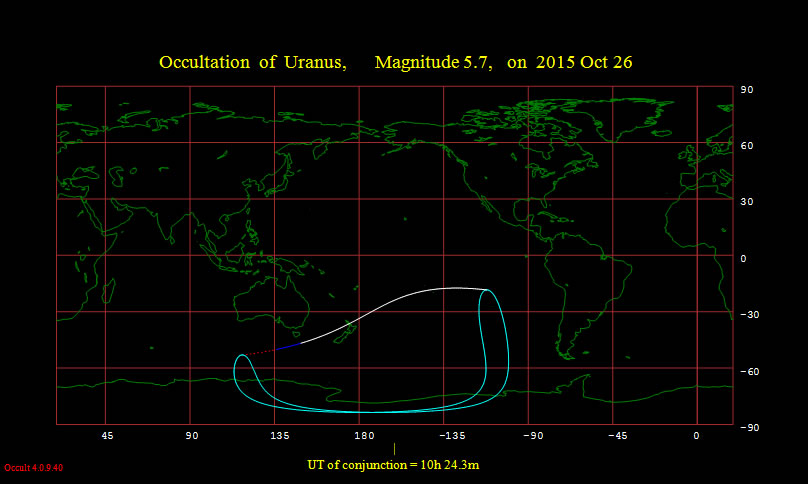The width and height of the screenshot is (808, 484).
Task: Click the yellow conjunction tick mark below the map
Action: pyautogui.click(x=395, y=448)
